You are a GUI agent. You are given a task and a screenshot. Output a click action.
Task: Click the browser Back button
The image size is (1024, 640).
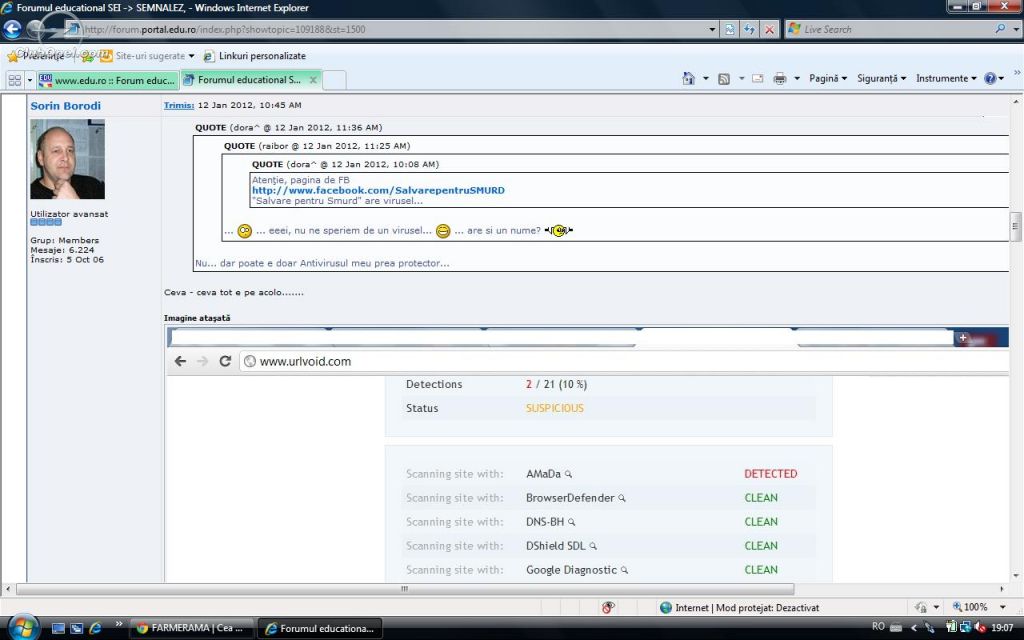point(12,29)
